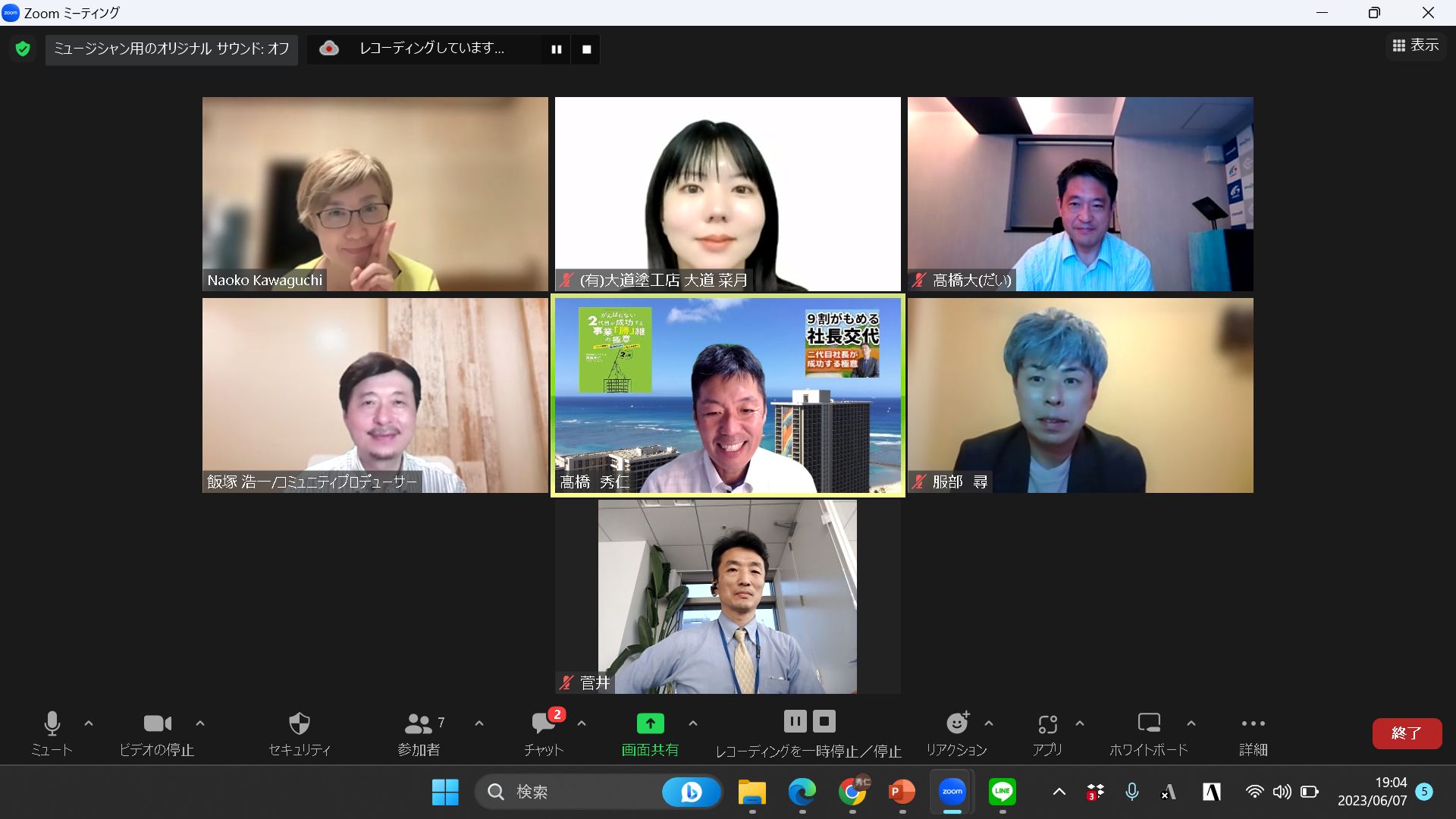Open the Apps icon in toolbar
The image size is (1456, 819).
(1047, 724)
